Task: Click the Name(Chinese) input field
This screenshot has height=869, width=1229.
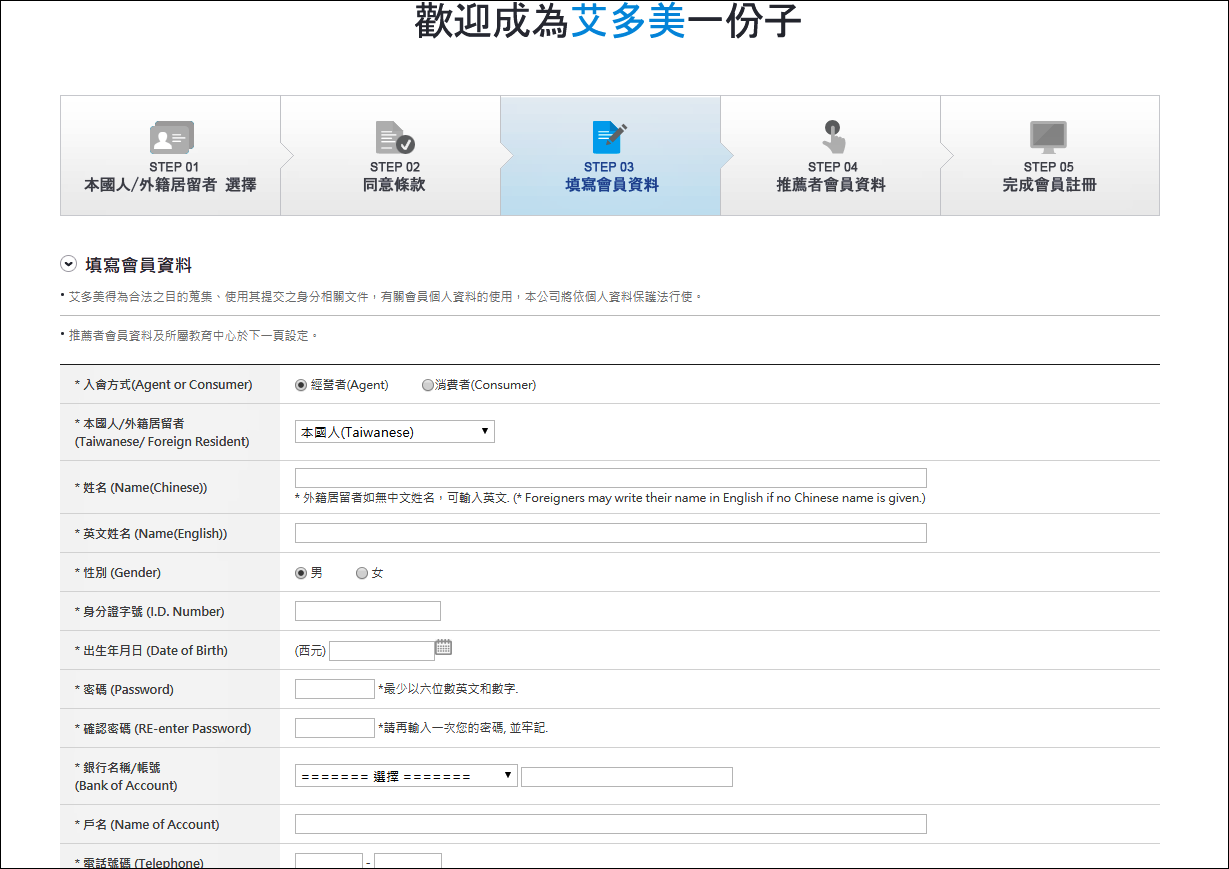Action: [x=611, y=478]
